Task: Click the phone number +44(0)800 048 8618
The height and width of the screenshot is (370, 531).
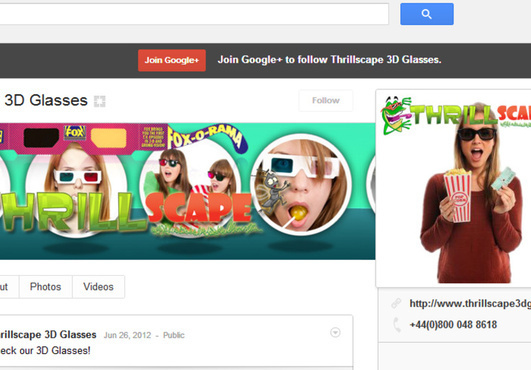Action: [453, 325]
